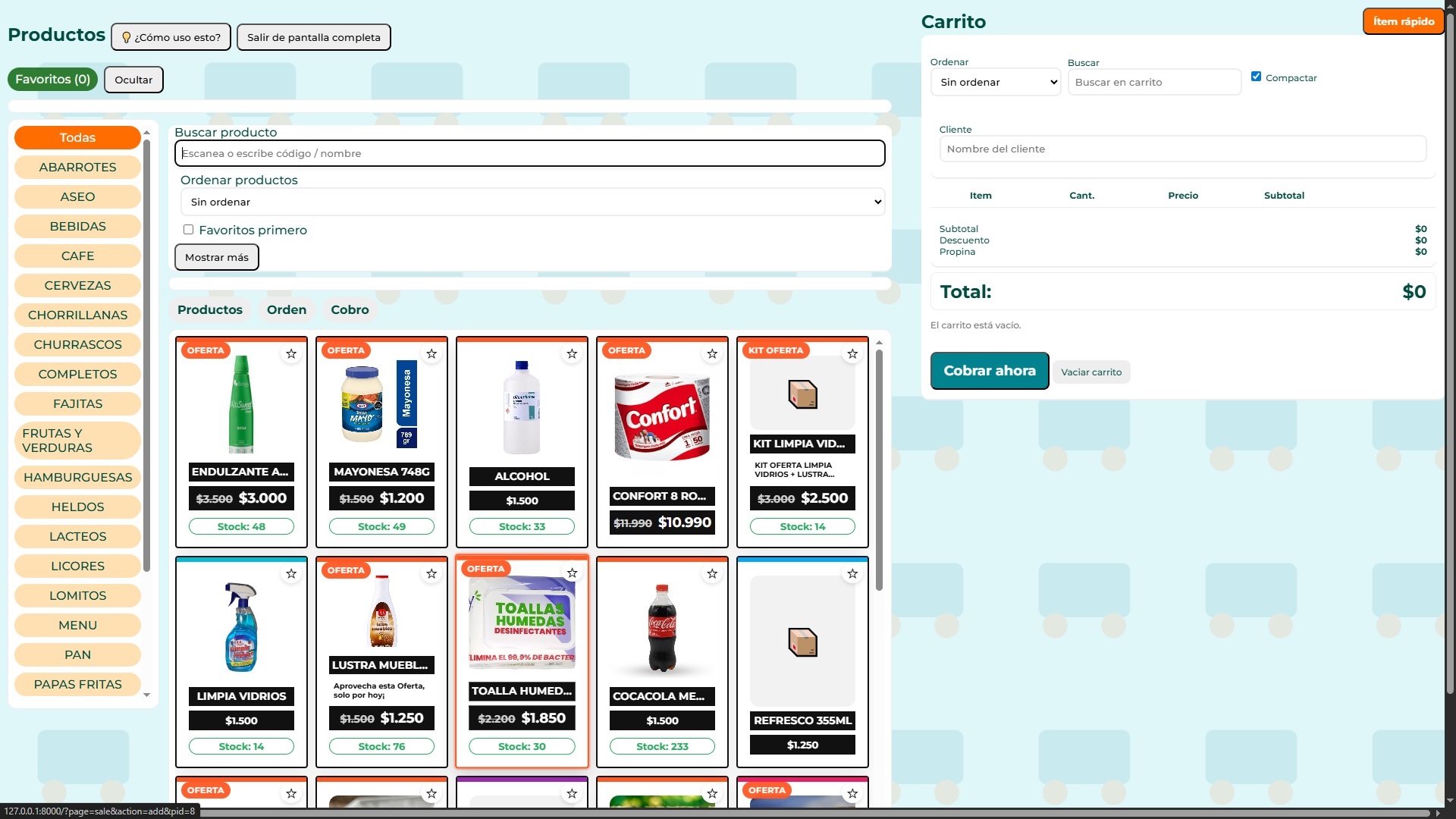Click star icon on COCACOLA product card
The image size is (1456, 819).
(x=712, y=574)
